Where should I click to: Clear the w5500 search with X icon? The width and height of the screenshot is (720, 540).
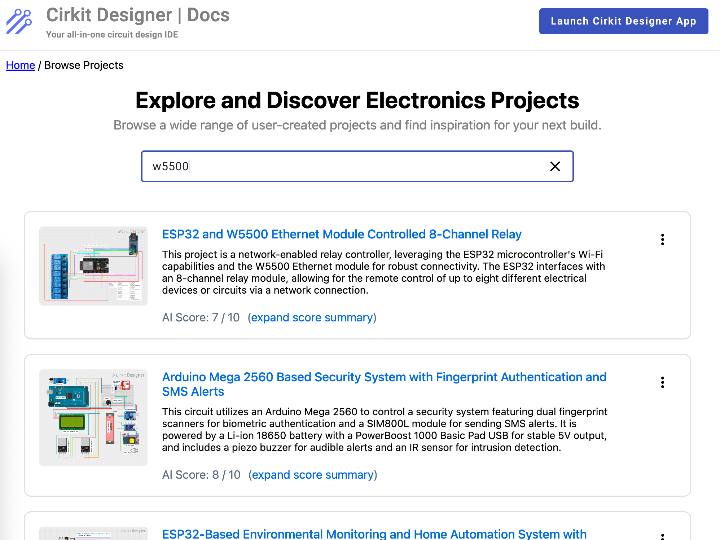tap(555, 166)
